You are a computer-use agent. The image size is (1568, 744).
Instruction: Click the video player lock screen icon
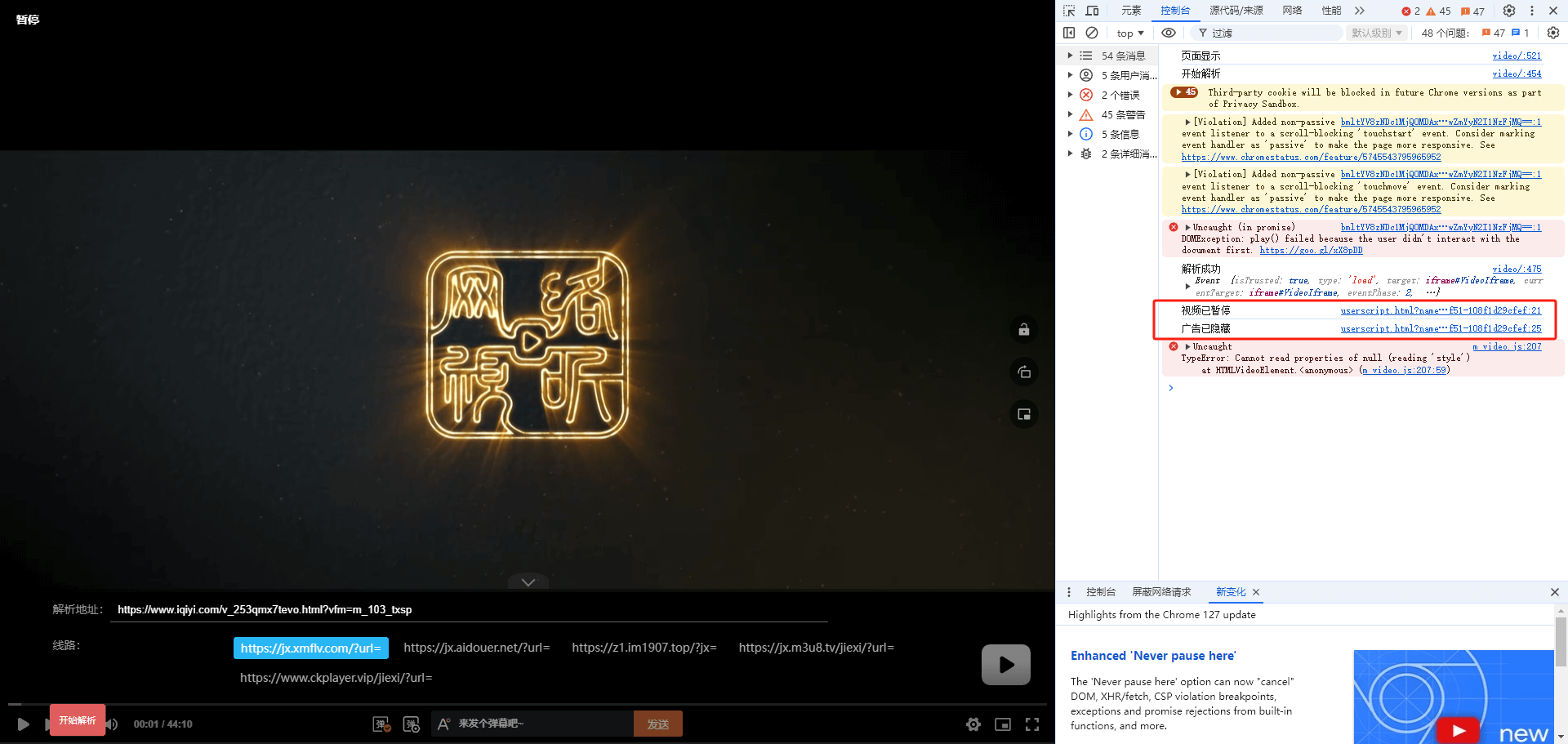(1024, 330)
